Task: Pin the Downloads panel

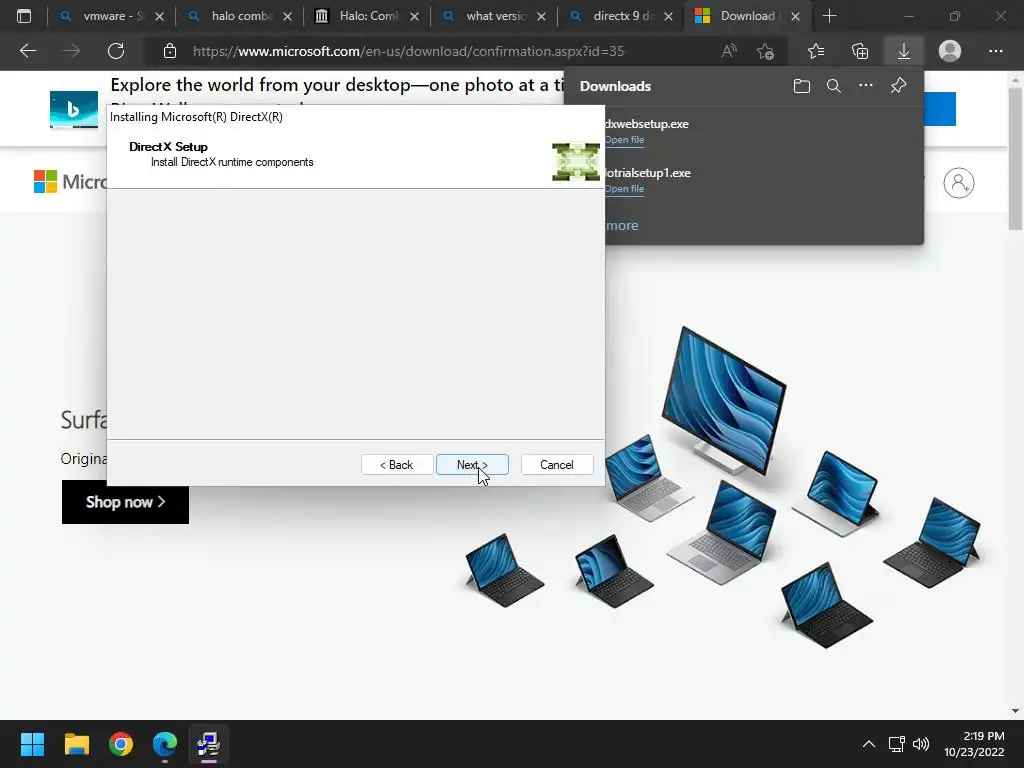Action: [x=899, y=86]
